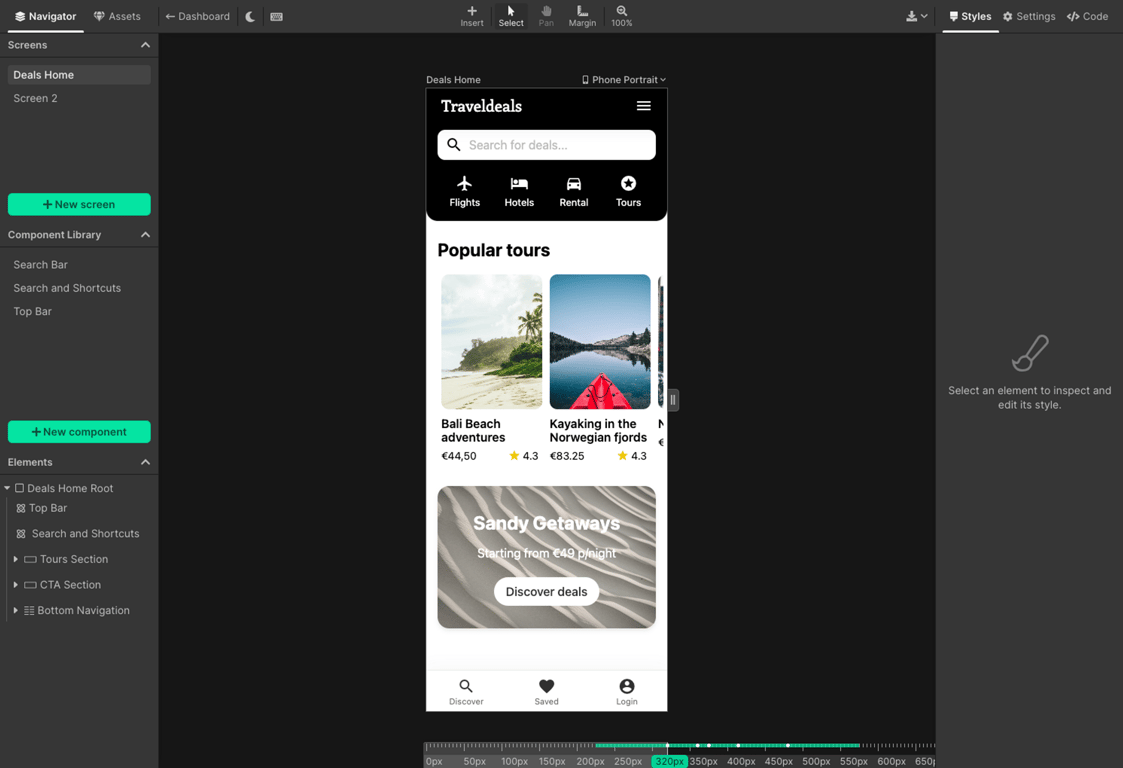Screen dimensions: 1123x768
Task: Click the zoom level 100% control
Action: point(621,16)
